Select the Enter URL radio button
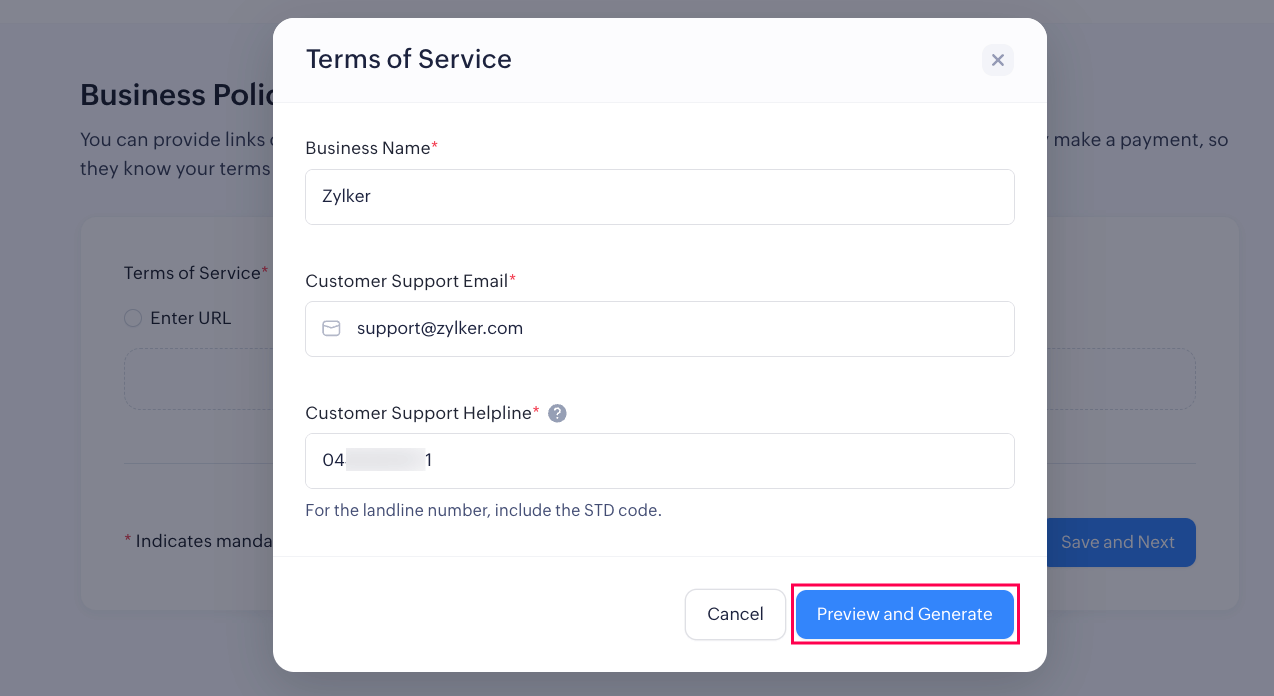The width and height of the screenshot is (1274, 696). tap(133, 318)
